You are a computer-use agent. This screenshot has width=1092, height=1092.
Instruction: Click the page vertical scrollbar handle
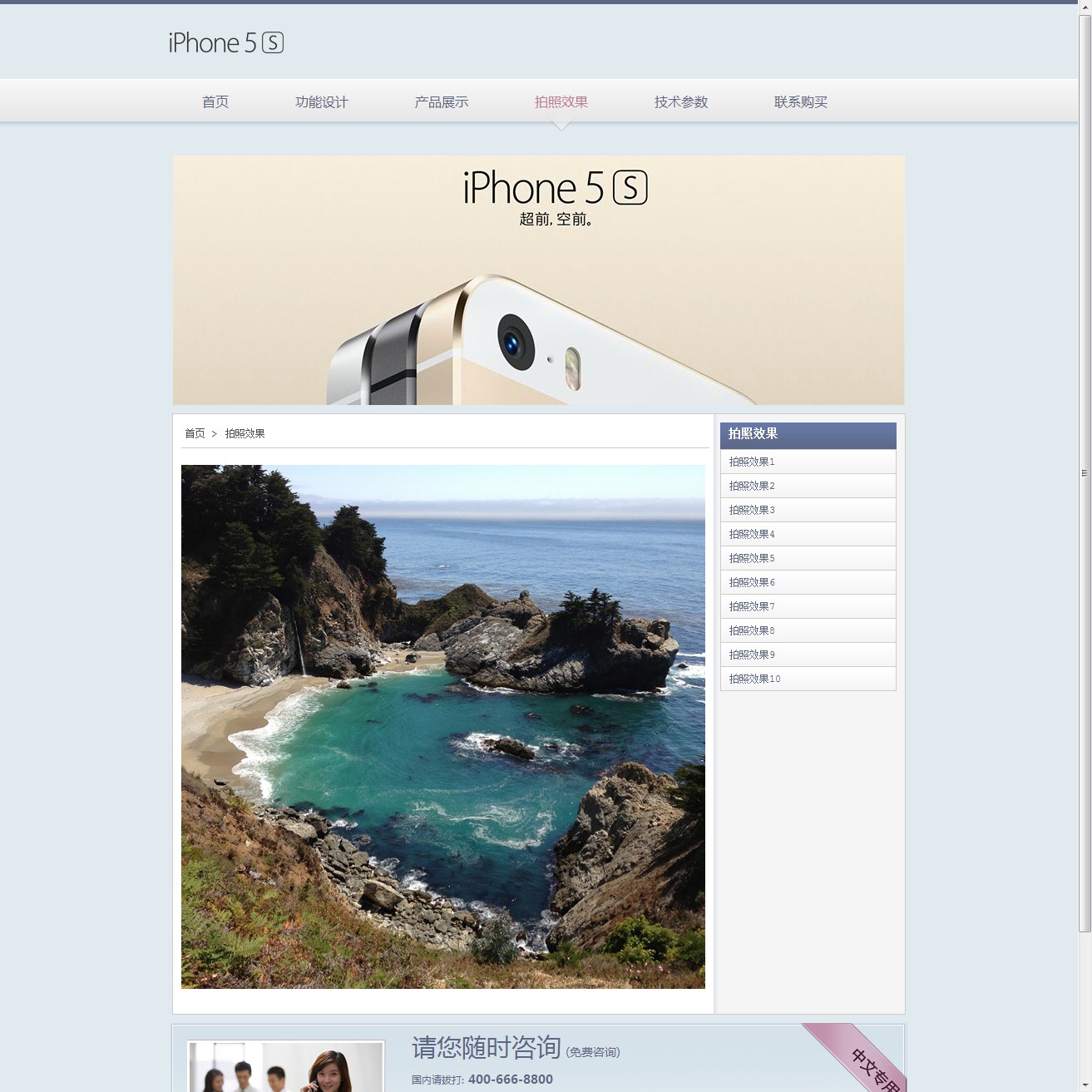click(1085, 472)
